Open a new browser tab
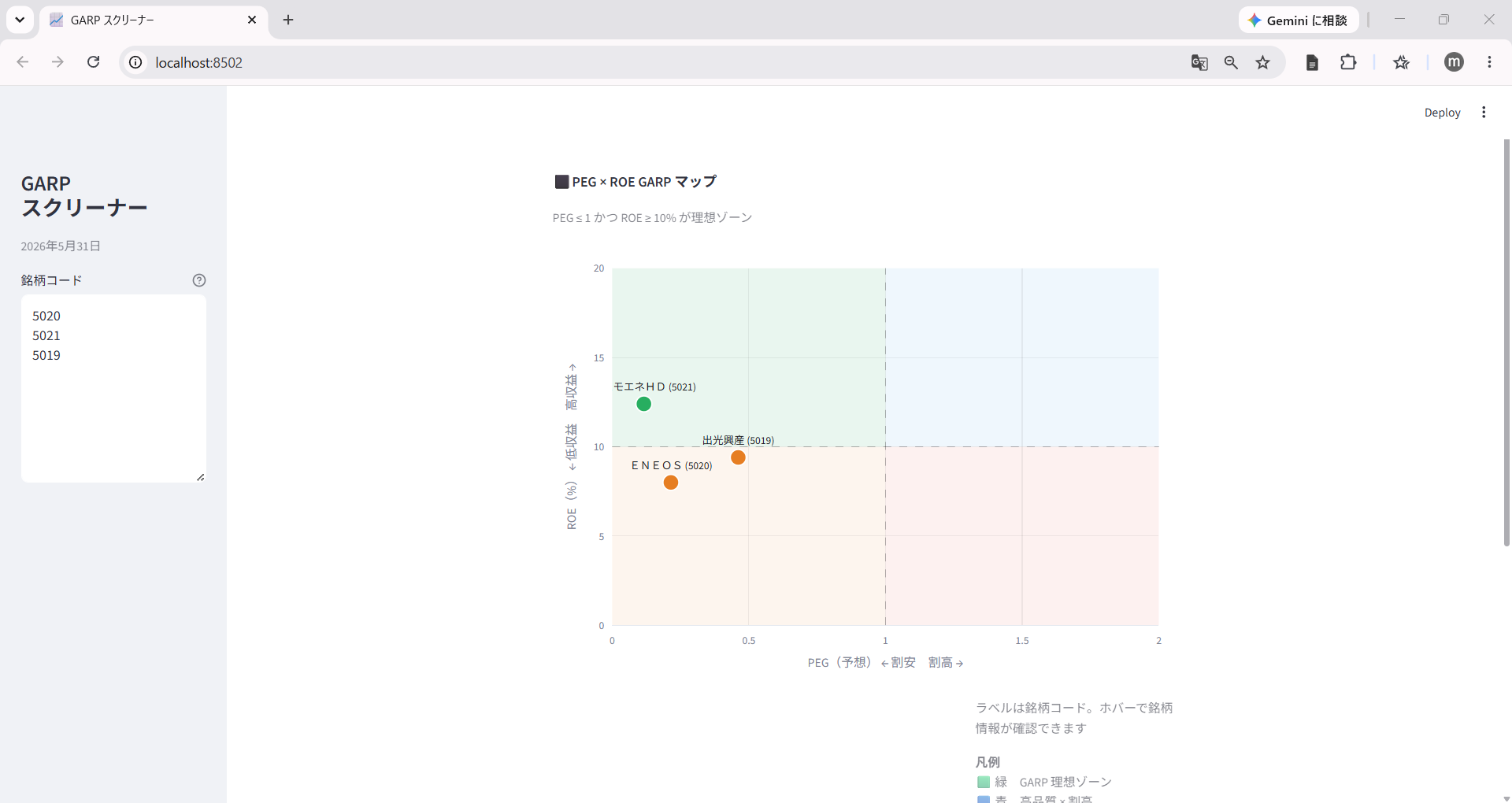 tap(288, 20)
